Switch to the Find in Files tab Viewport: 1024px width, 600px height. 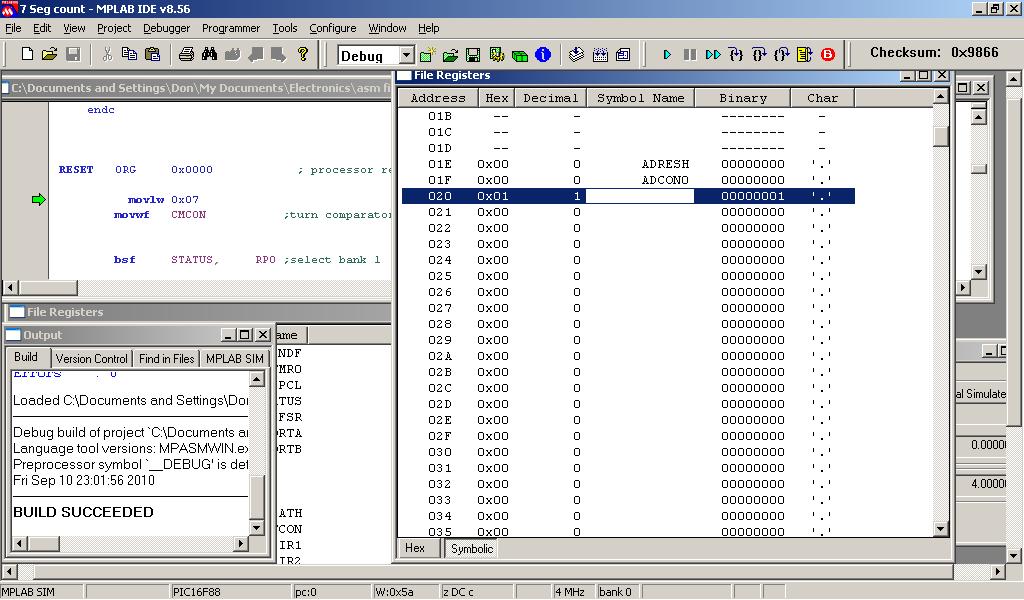167,358
